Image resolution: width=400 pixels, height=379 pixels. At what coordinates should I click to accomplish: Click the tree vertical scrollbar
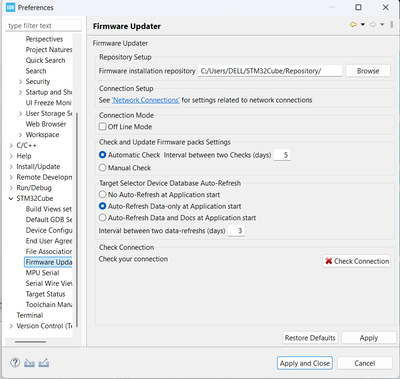tap(77, 220)
